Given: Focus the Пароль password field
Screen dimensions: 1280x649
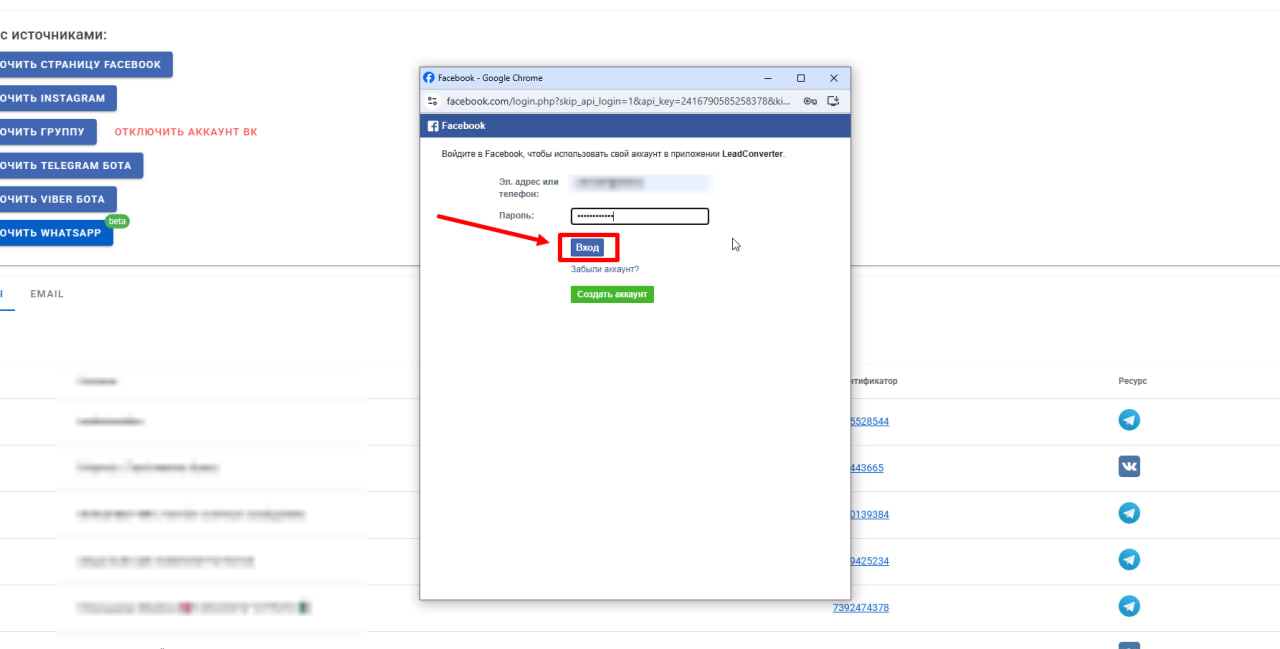Looking at the screenshot, I should coord(639,216).
